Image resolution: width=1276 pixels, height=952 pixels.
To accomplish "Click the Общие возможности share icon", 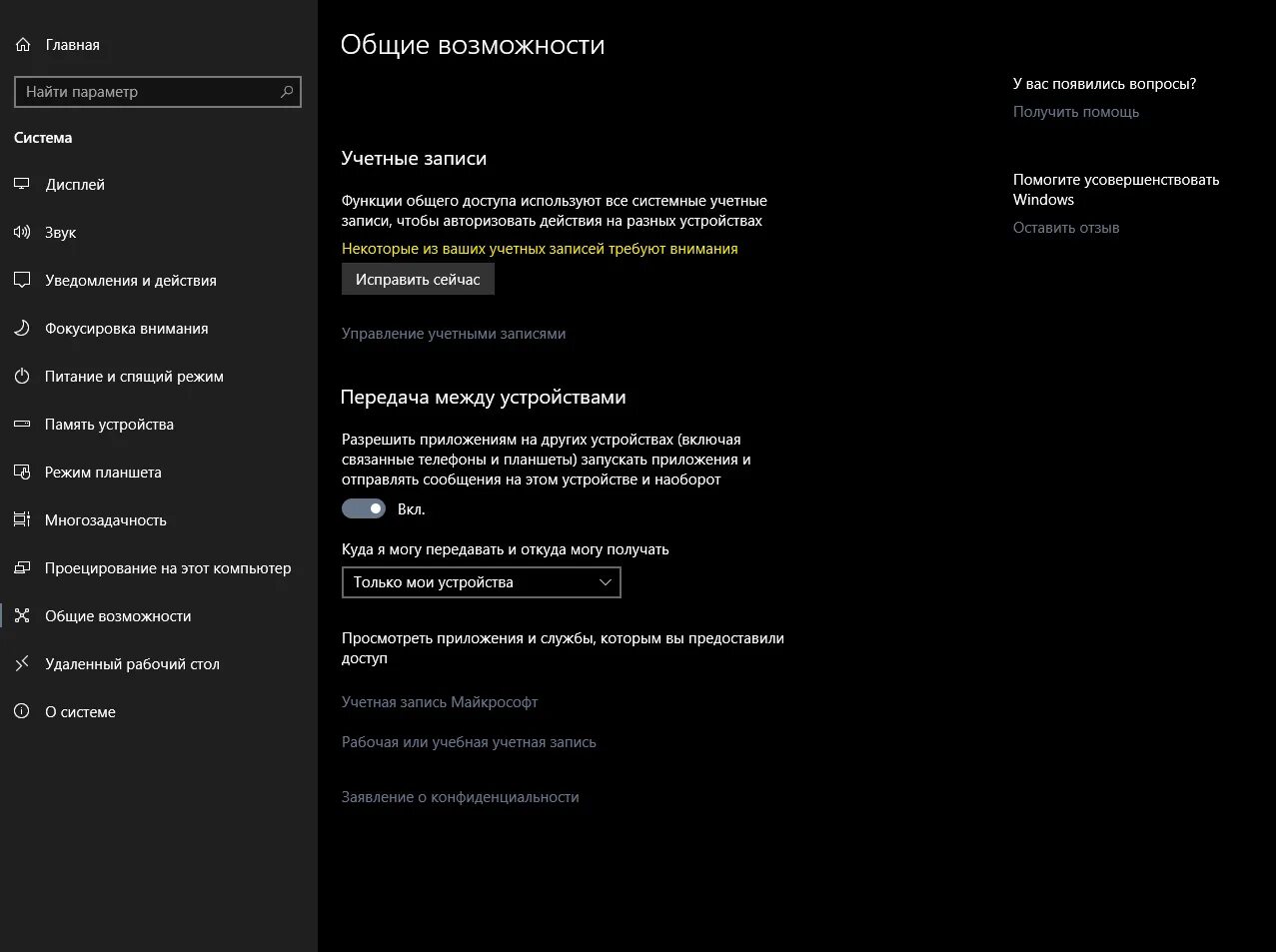I will tap(22, 616).
